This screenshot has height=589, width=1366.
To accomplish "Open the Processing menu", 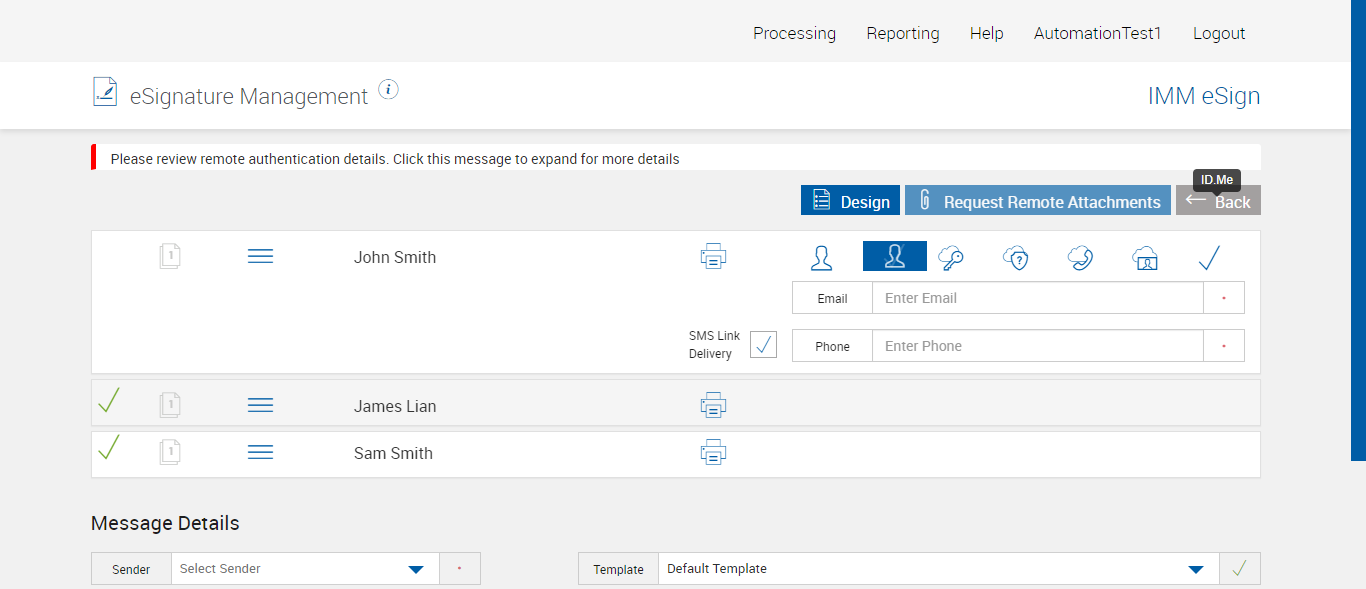I will click(794, 33).
